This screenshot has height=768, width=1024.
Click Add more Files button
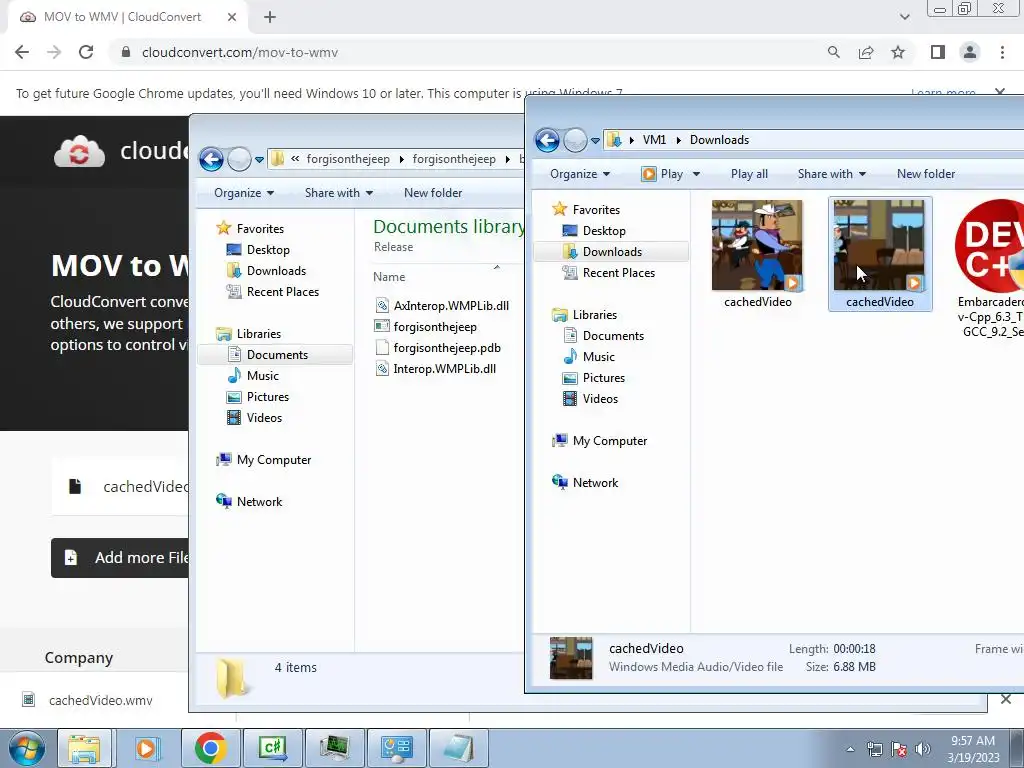click(x=120, y=558)
